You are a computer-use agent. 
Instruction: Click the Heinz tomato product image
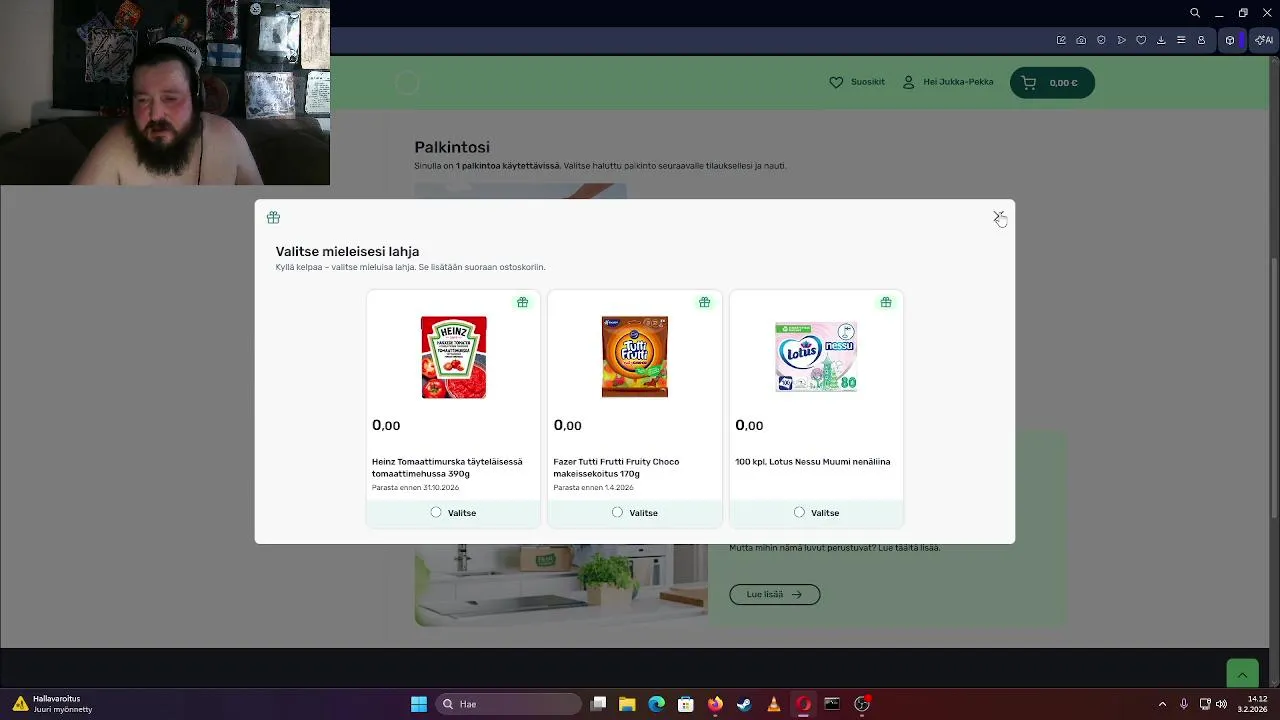[x=454, y=357]
